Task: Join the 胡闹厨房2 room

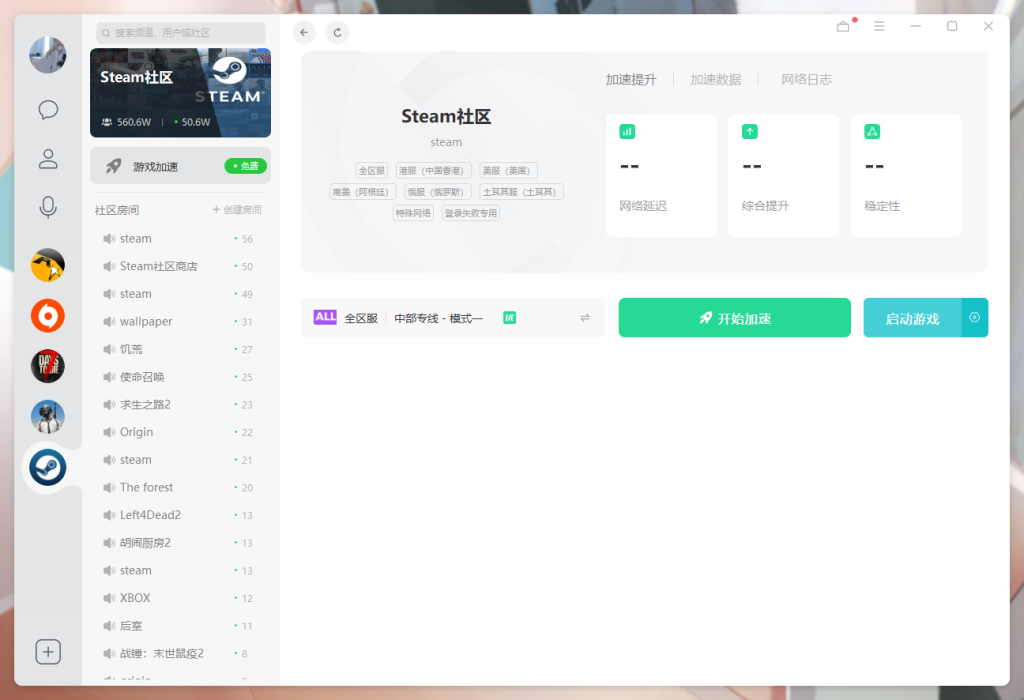Action: 180,543
